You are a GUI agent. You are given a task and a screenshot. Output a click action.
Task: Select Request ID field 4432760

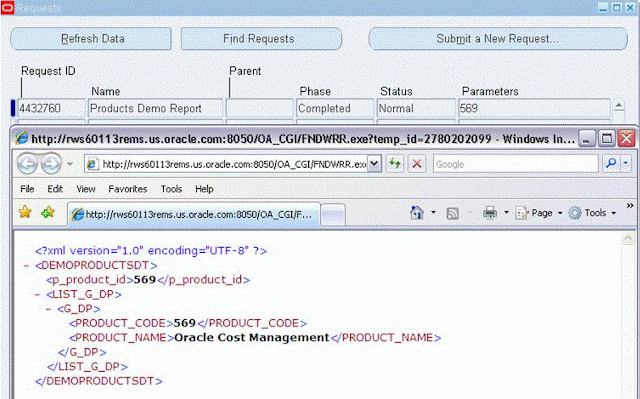click(51, 109)
